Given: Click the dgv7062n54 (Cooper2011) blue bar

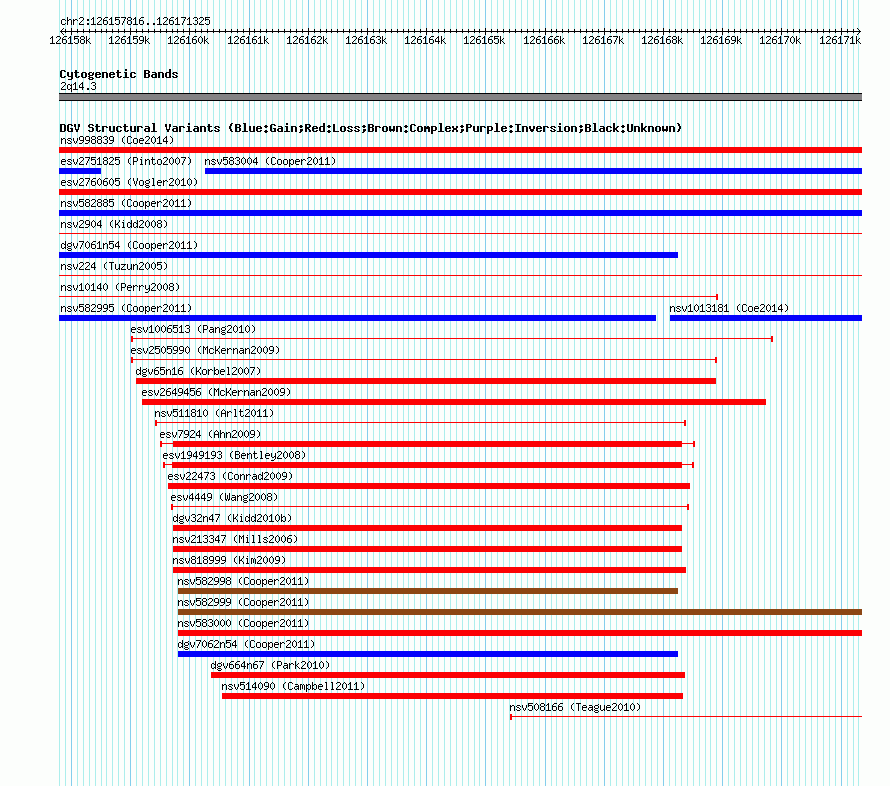Looking at the screenshot, I should coord(428,654).
